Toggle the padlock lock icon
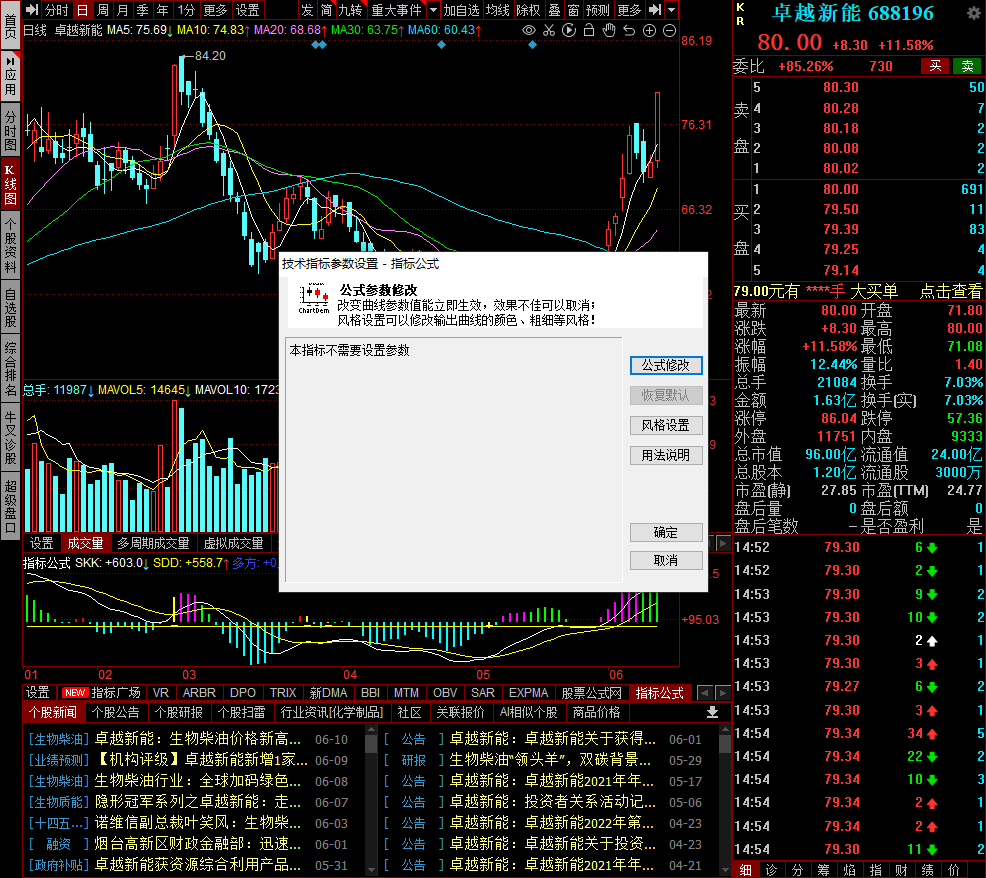986x878 pixels. [x=589, y=30]
